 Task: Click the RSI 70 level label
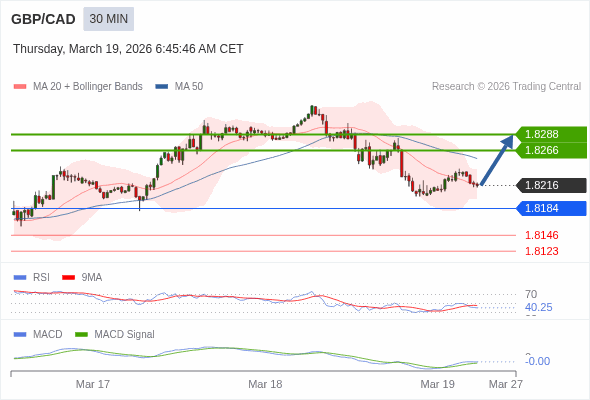531,294
